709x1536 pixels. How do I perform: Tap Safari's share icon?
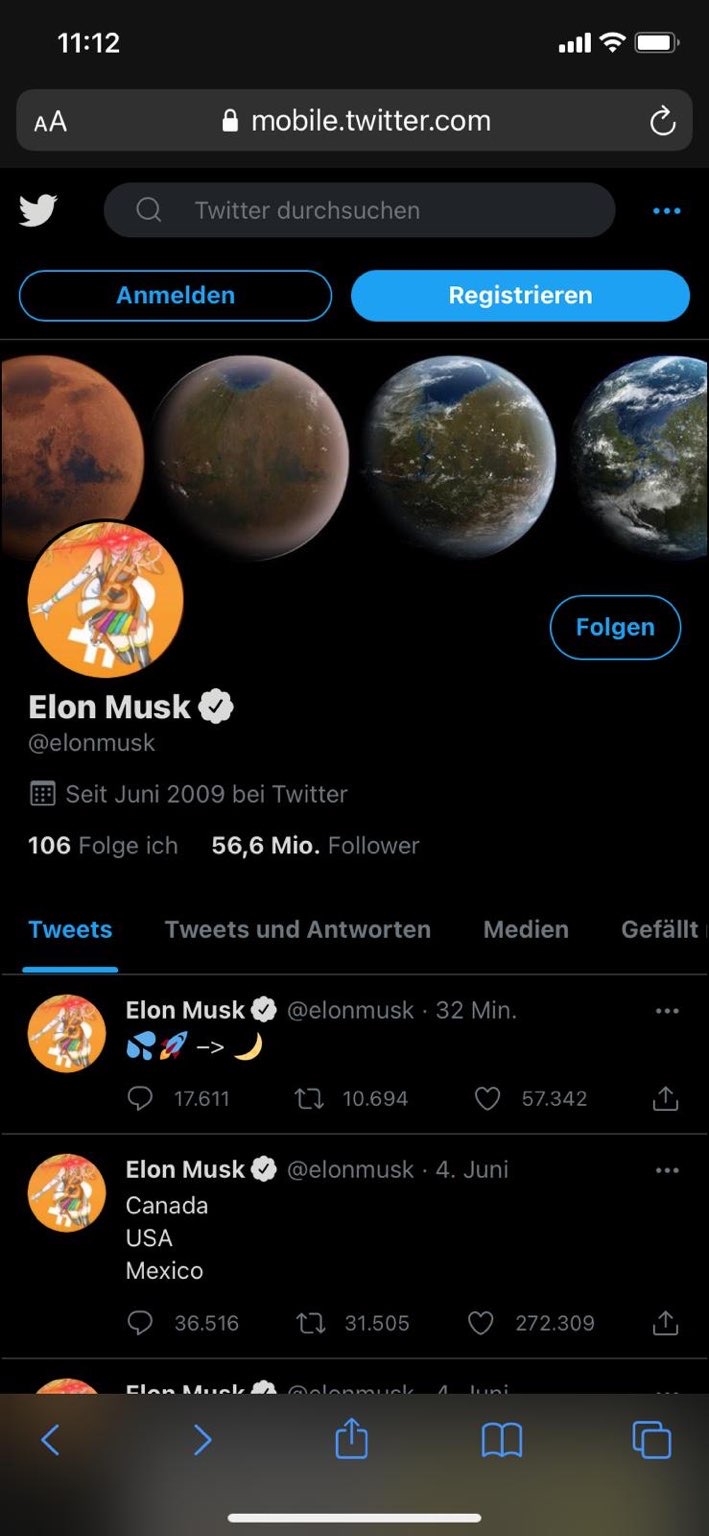click(x=350, y=1439)
